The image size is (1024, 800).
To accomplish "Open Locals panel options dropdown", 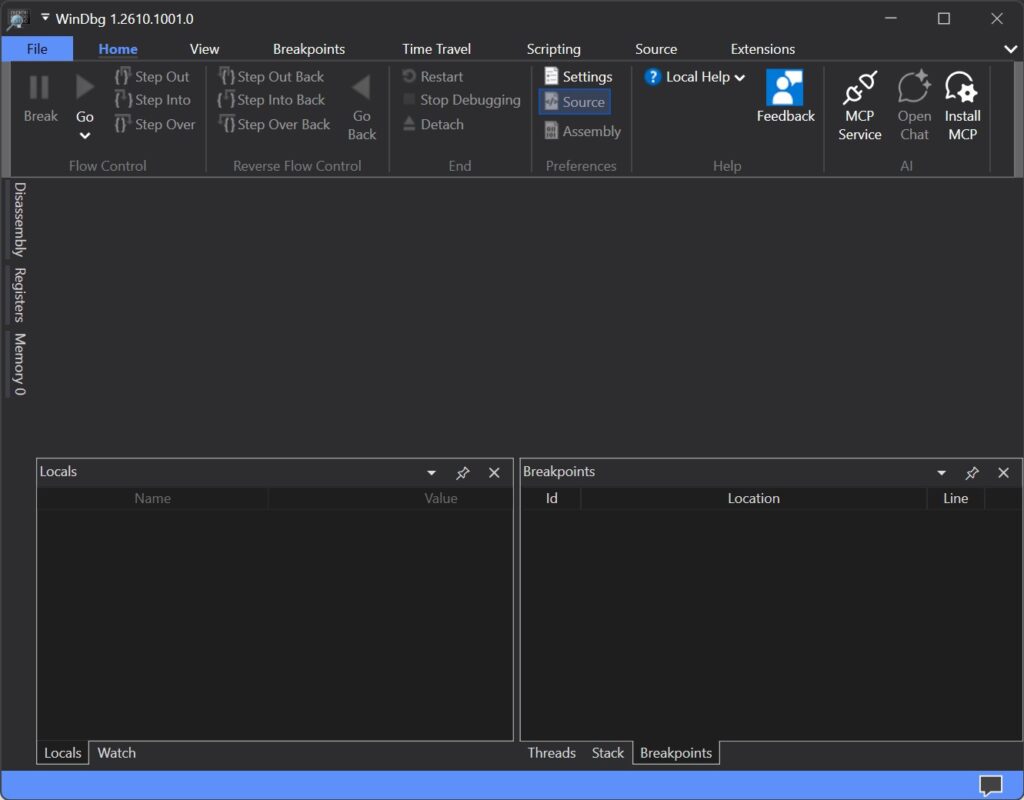I will pyautogui.click(x=431, y=473).
